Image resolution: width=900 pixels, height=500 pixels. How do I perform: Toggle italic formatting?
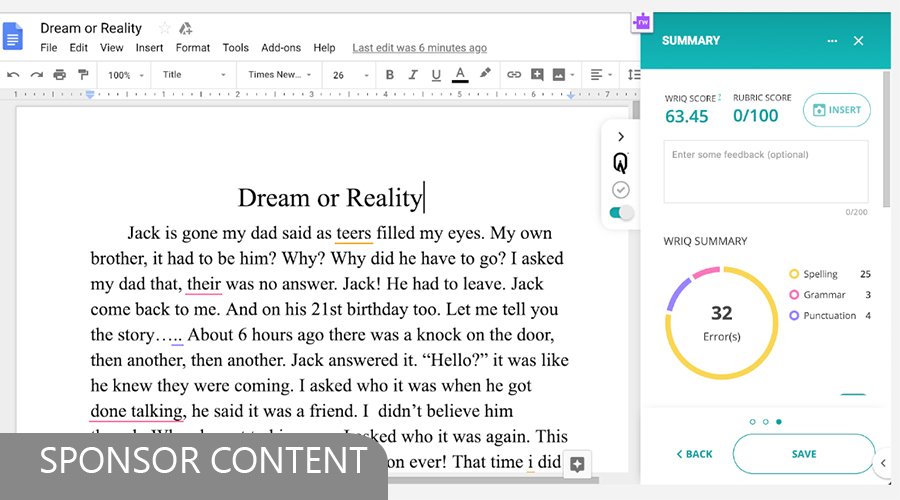(413, 75)
